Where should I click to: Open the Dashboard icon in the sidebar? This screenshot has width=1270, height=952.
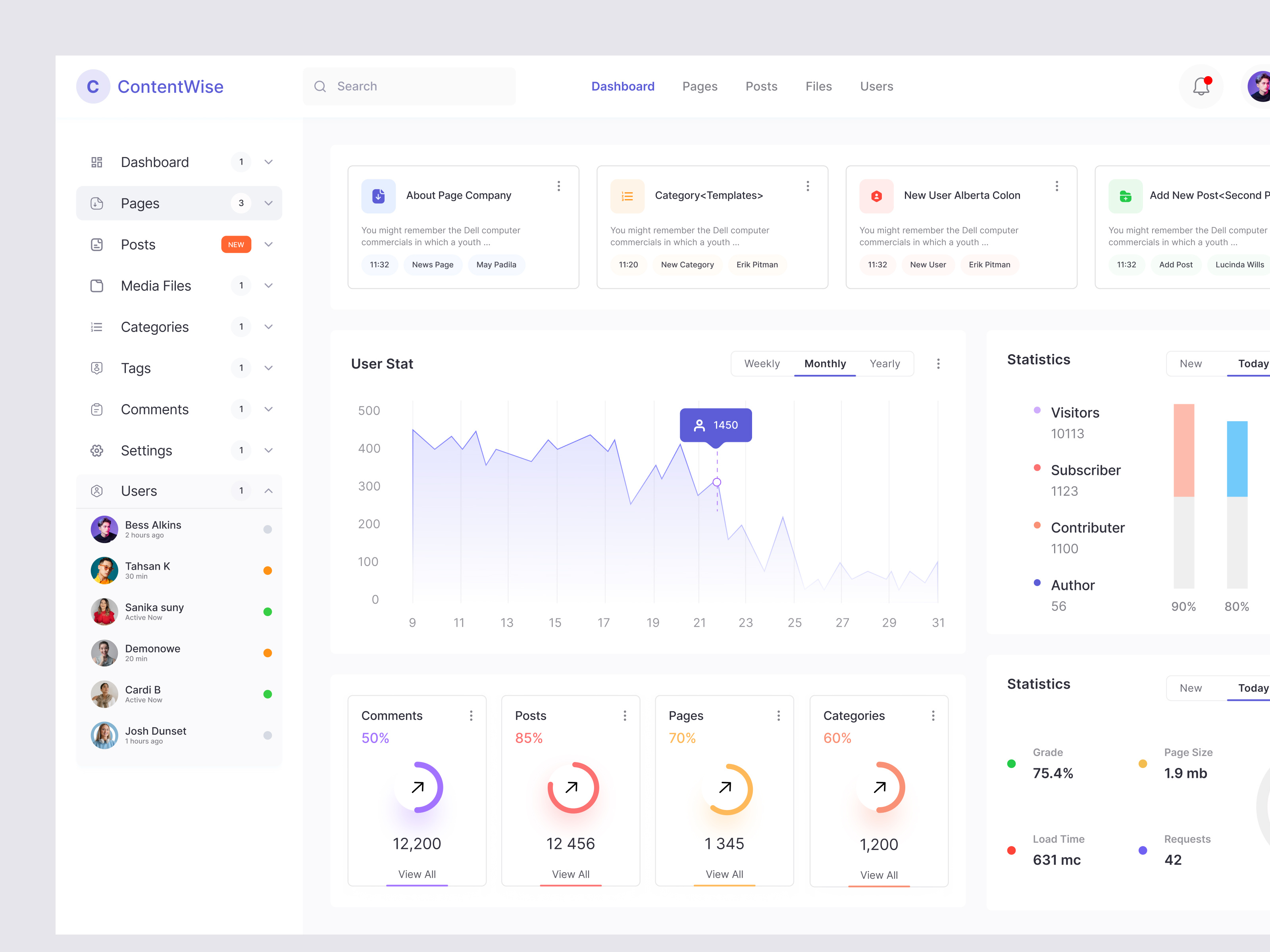pos(96,162)
